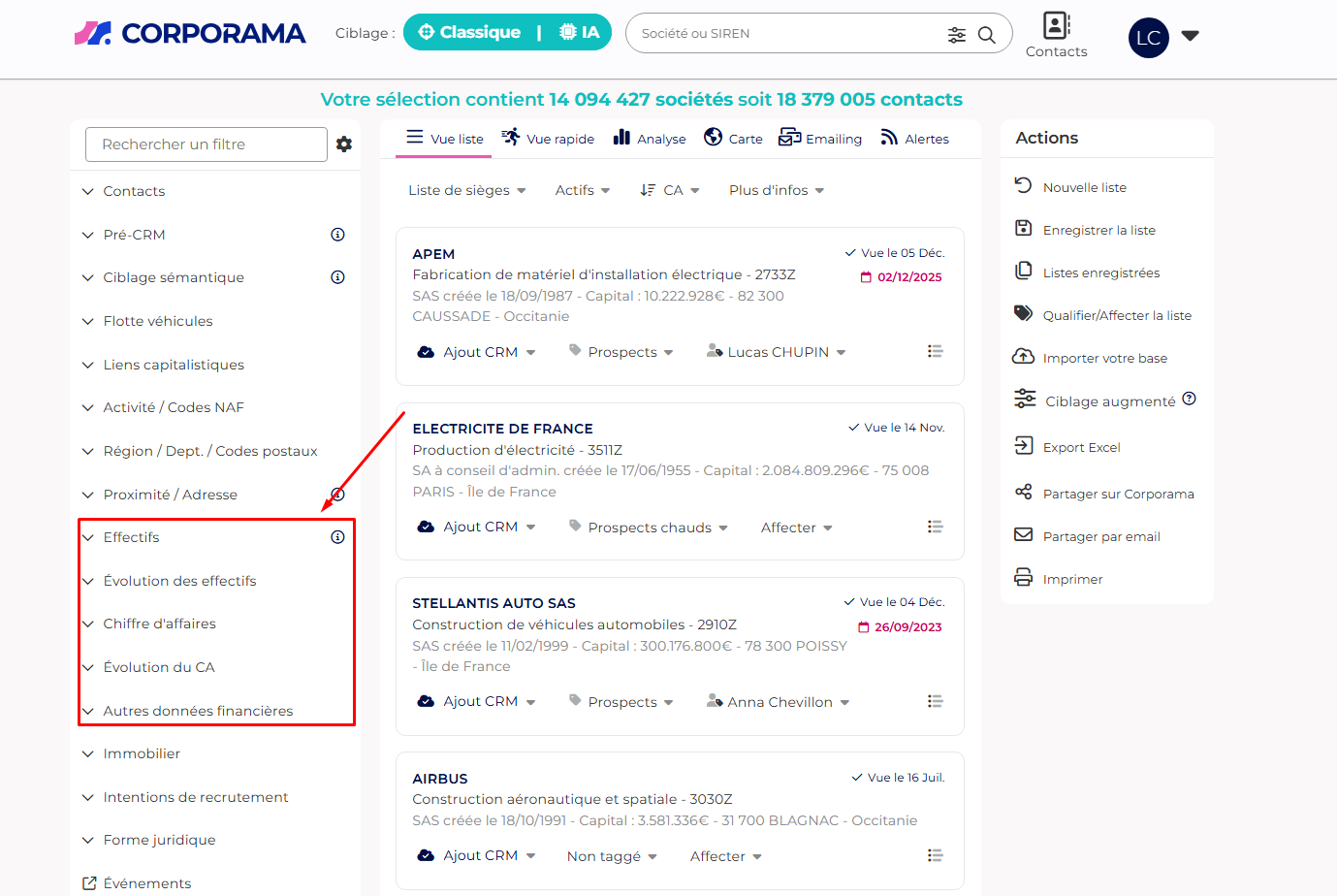Click the Export Excel icon
The height and width of the screenshot is (896, 1337).
tap(1024, 446)
